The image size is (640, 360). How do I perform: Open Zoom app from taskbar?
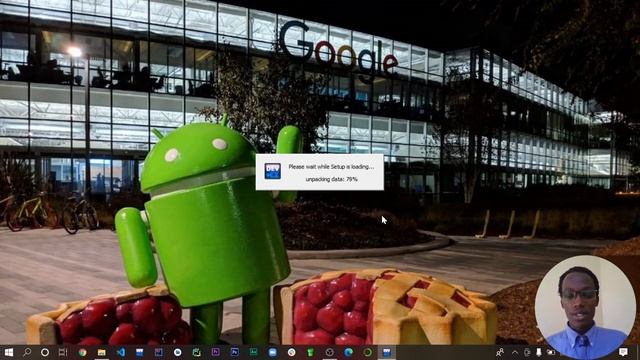tap(273, 352)
